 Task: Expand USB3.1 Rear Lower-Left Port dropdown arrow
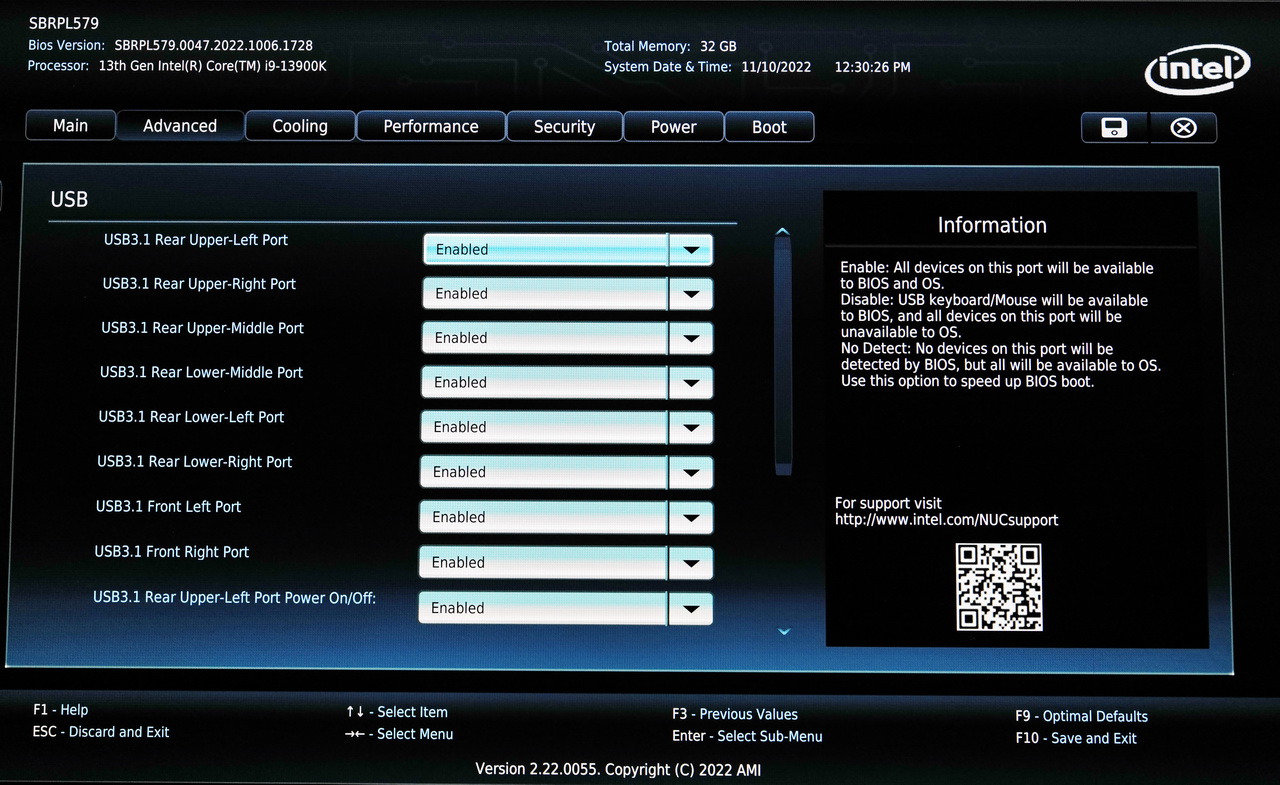pos(691,428)
